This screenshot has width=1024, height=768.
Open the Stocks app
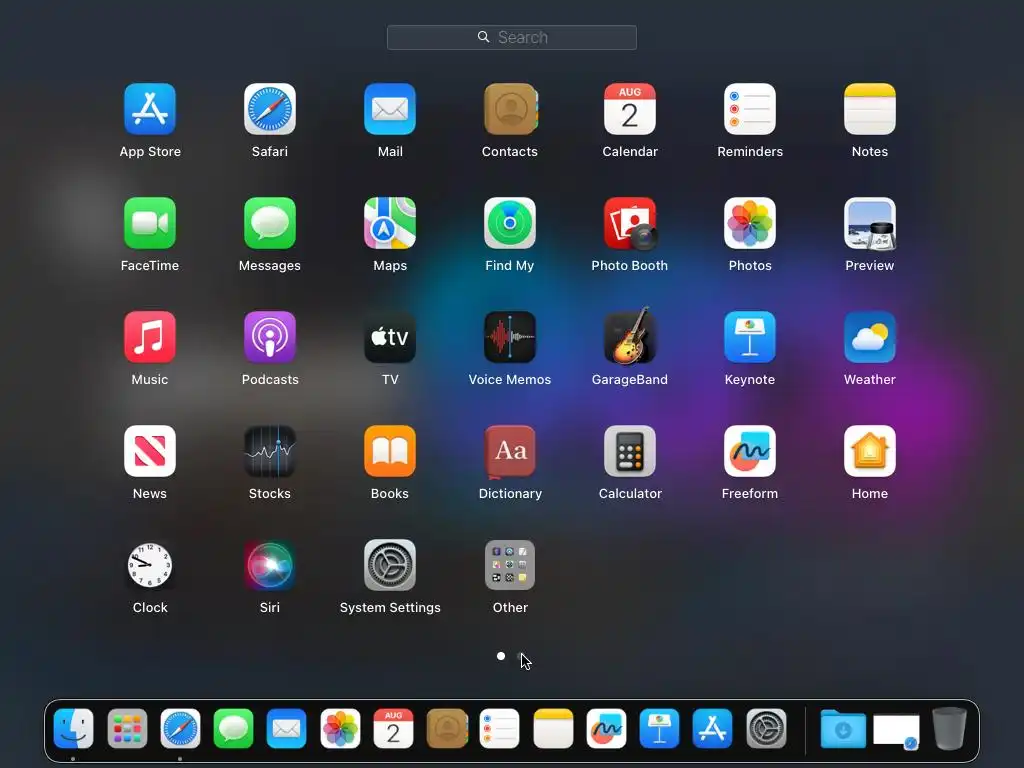pyautogui.click(x=270, y=451)
